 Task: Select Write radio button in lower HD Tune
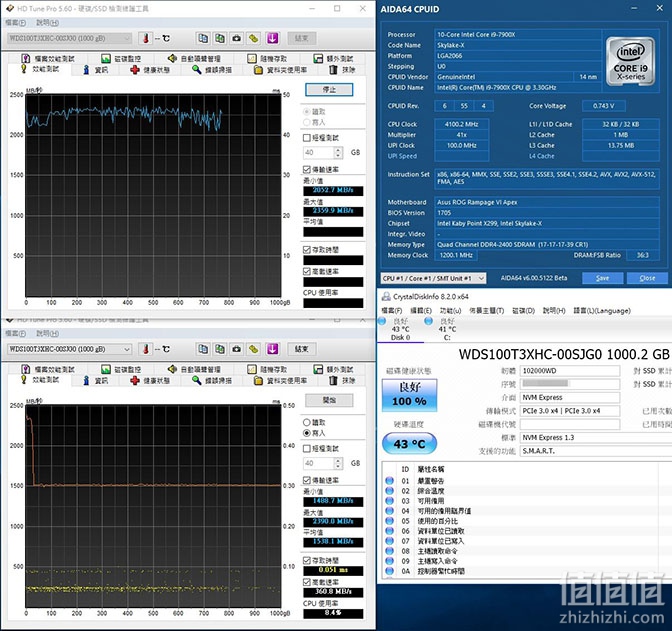[306, 433]
